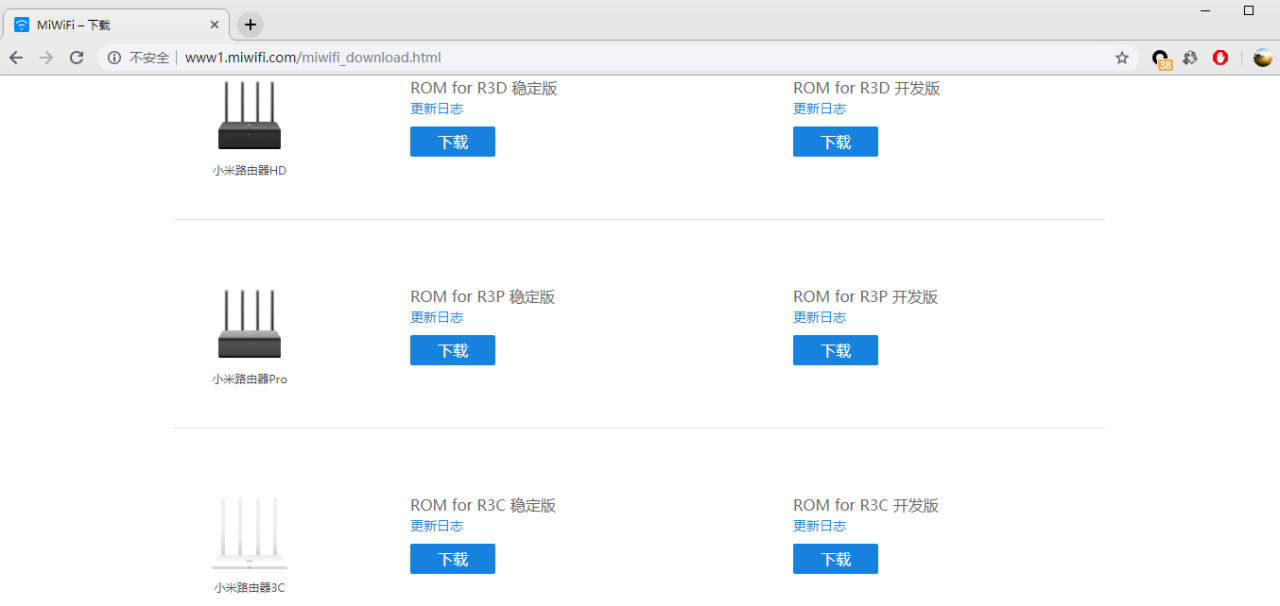Image resolution: width=1280 pixels, height=606 pixels.
Task: Open 更新日志 for R3P 开发版
Action: click(x=819, y=317)
